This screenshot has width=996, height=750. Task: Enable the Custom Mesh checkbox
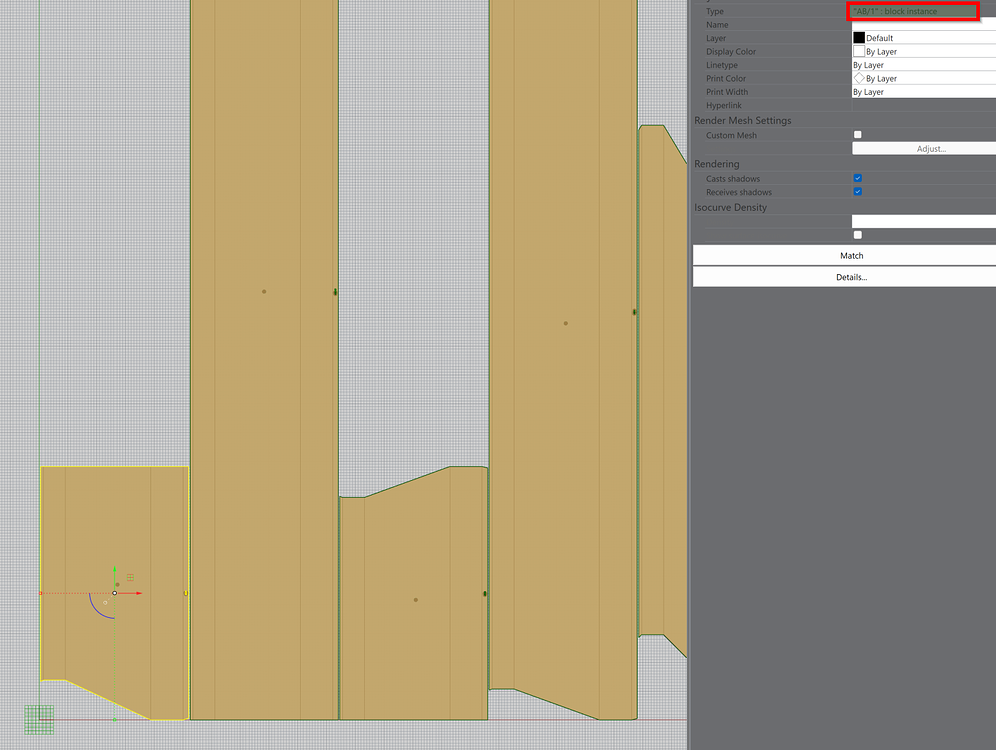point(858,135)
